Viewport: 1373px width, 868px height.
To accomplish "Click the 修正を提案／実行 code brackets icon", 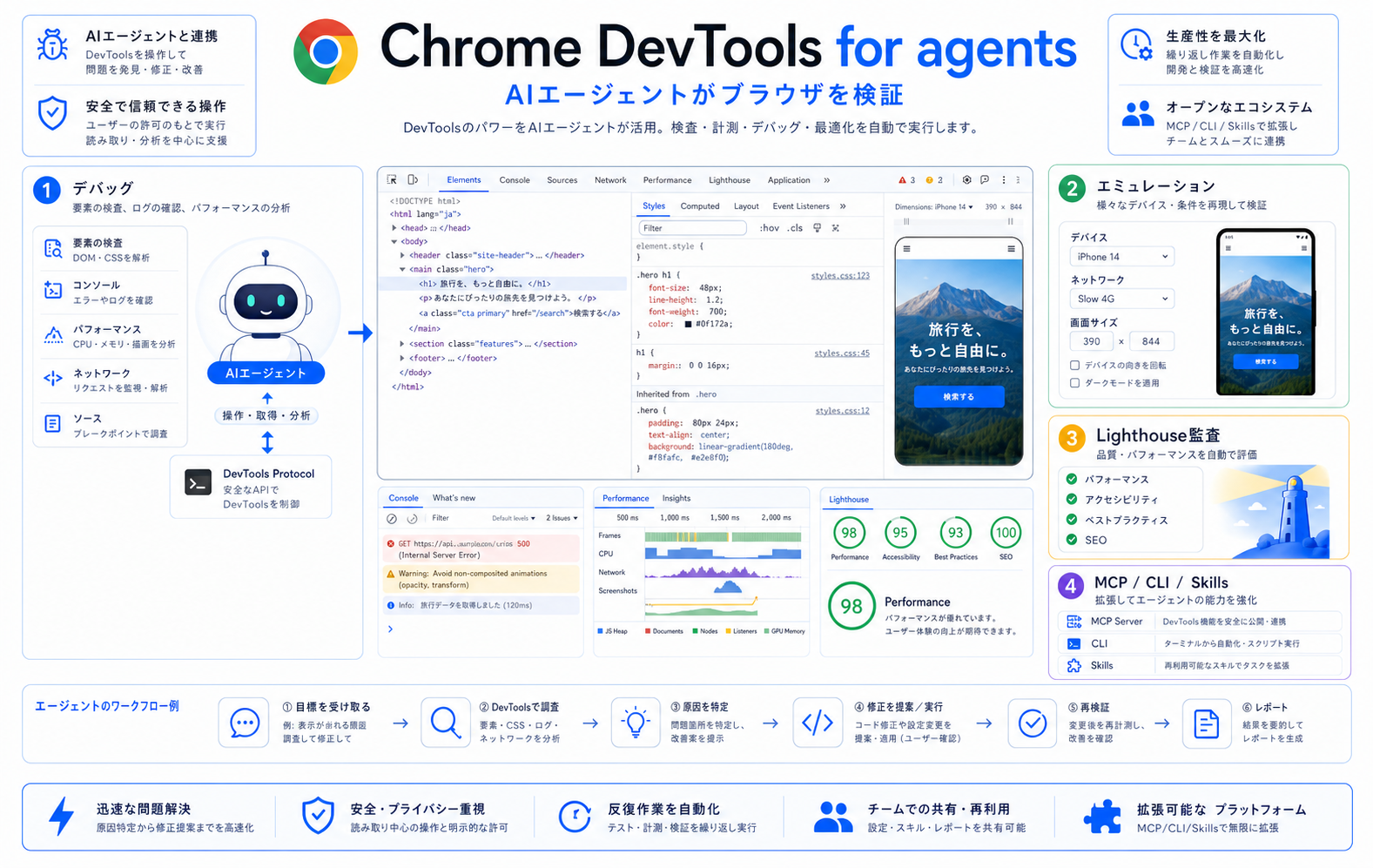I will pos(818,723).
